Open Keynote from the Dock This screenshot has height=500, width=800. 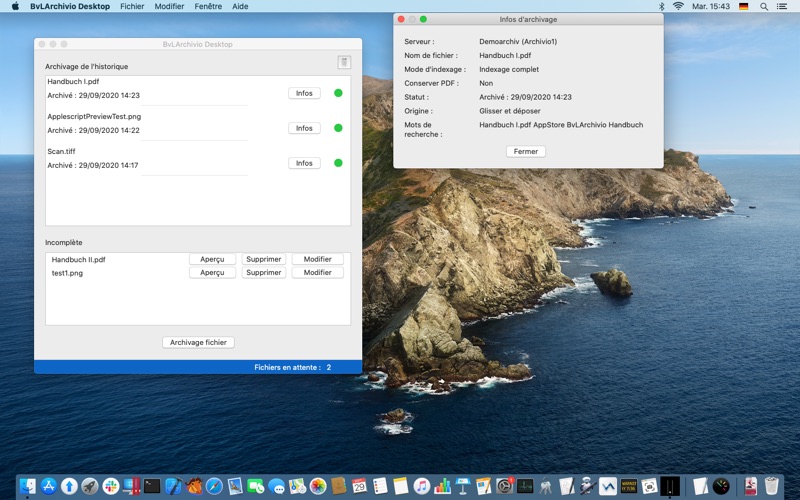coord(463,486)
